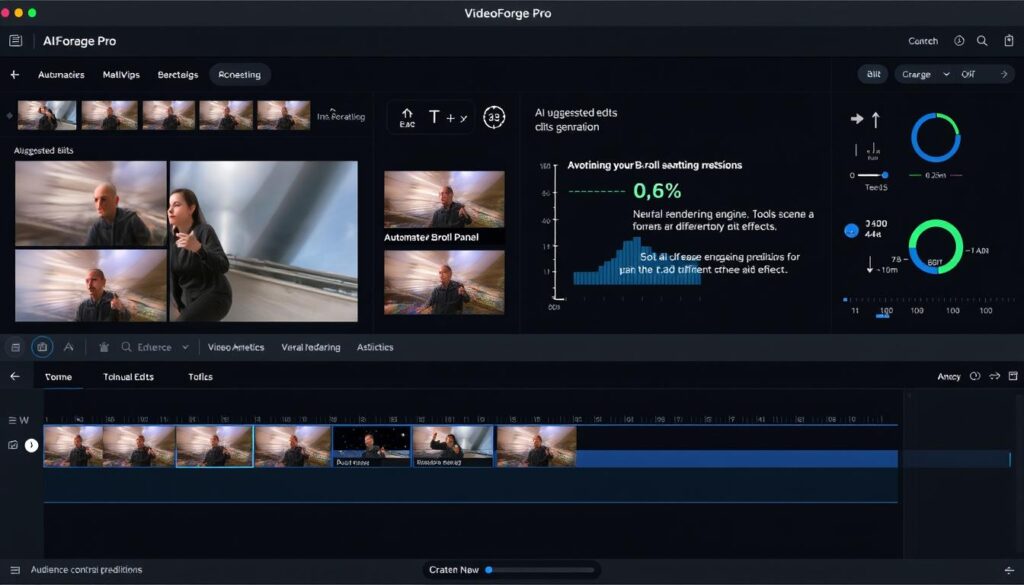Click the clipboard icon at top right
The width and height of the screenshot is (1024, 585).
coord(1008,41)
